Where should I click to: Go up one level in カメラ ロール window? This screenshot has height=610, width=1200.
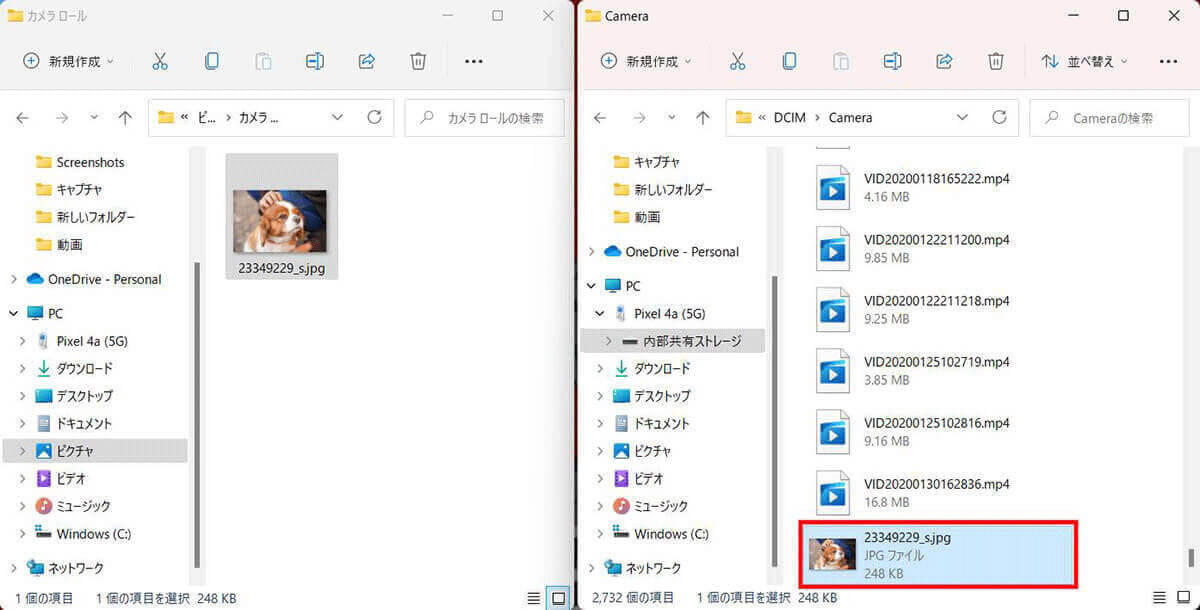[125, 118]
